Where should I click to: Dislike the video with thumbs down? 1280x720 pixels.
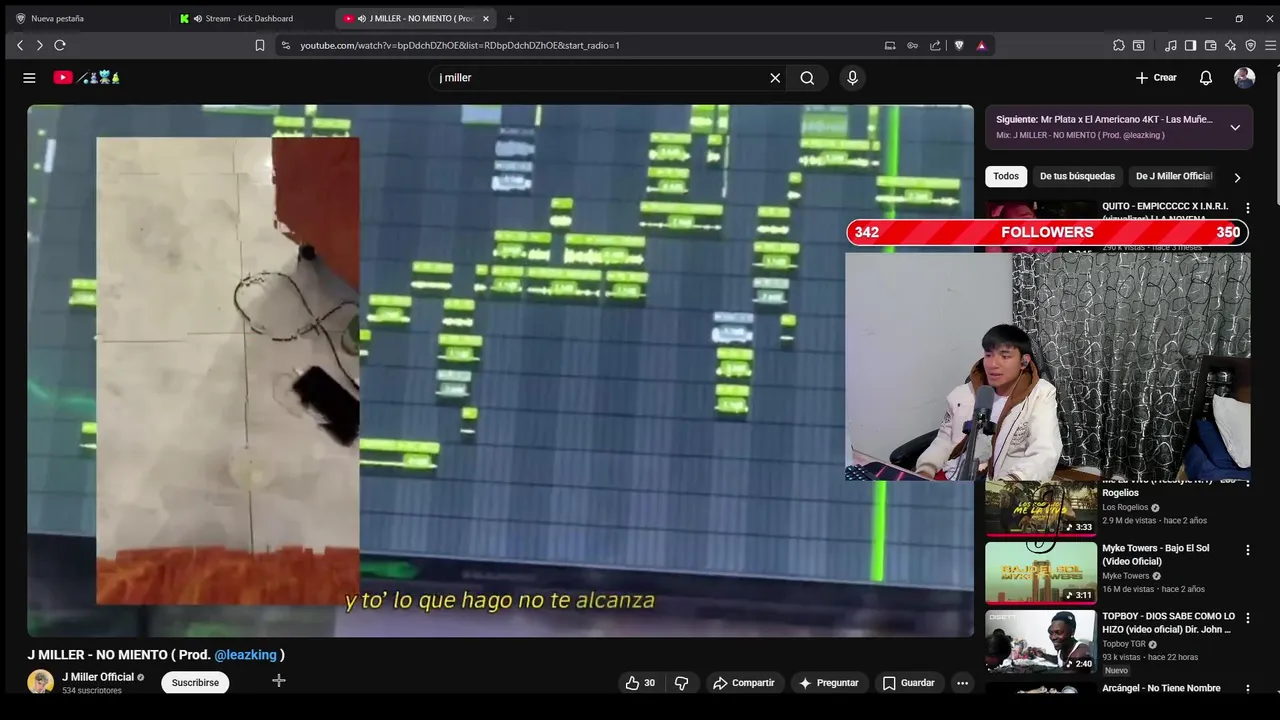coord(682,683)
